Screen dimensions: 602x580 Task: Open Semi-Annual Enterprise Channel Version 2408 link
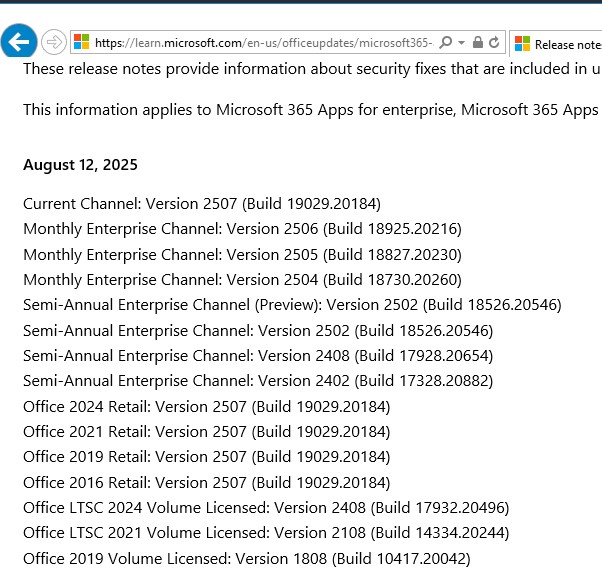tap(258, 356)
